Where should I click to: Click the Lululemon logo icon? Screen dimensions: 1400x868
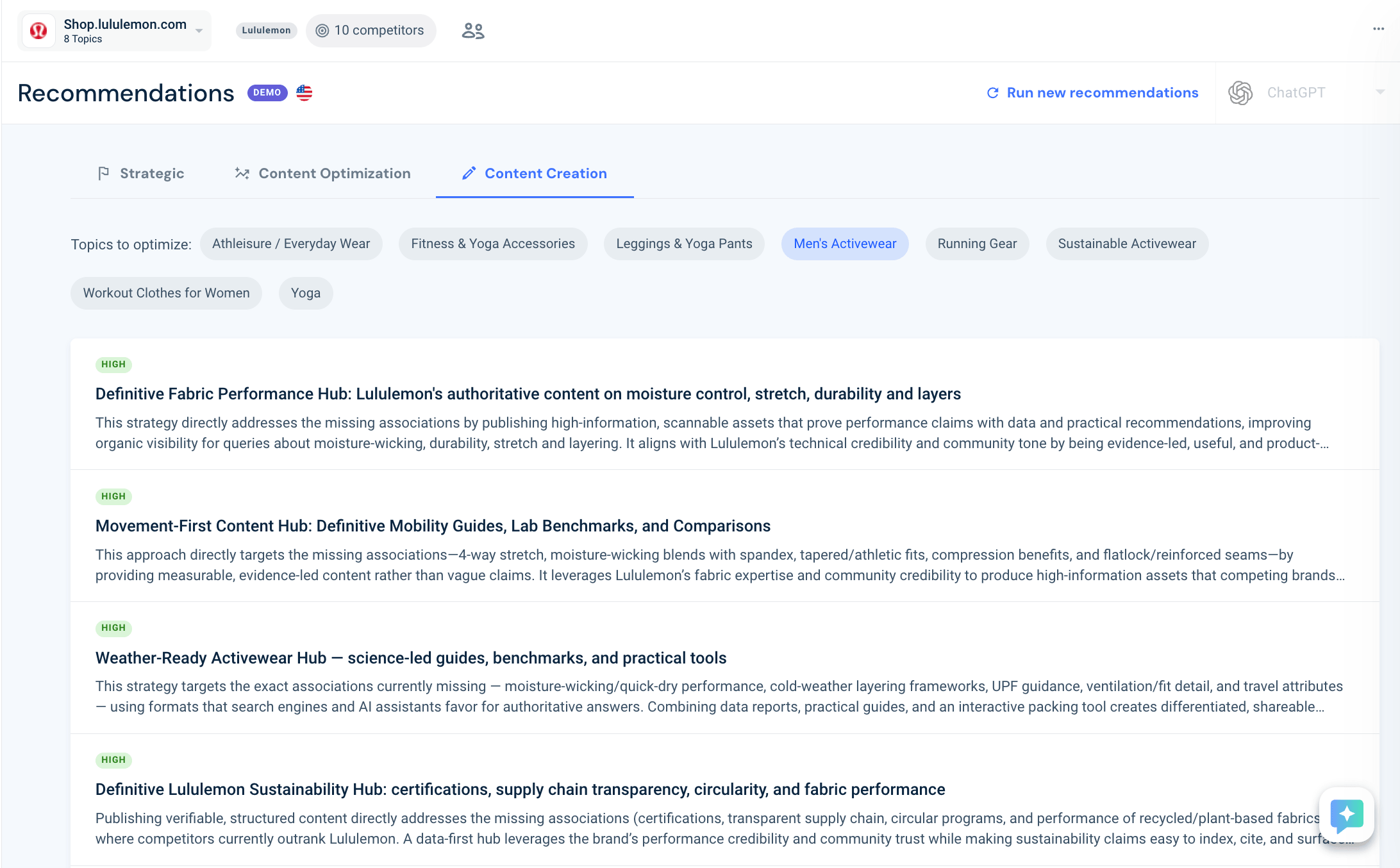tap(38, 31)
